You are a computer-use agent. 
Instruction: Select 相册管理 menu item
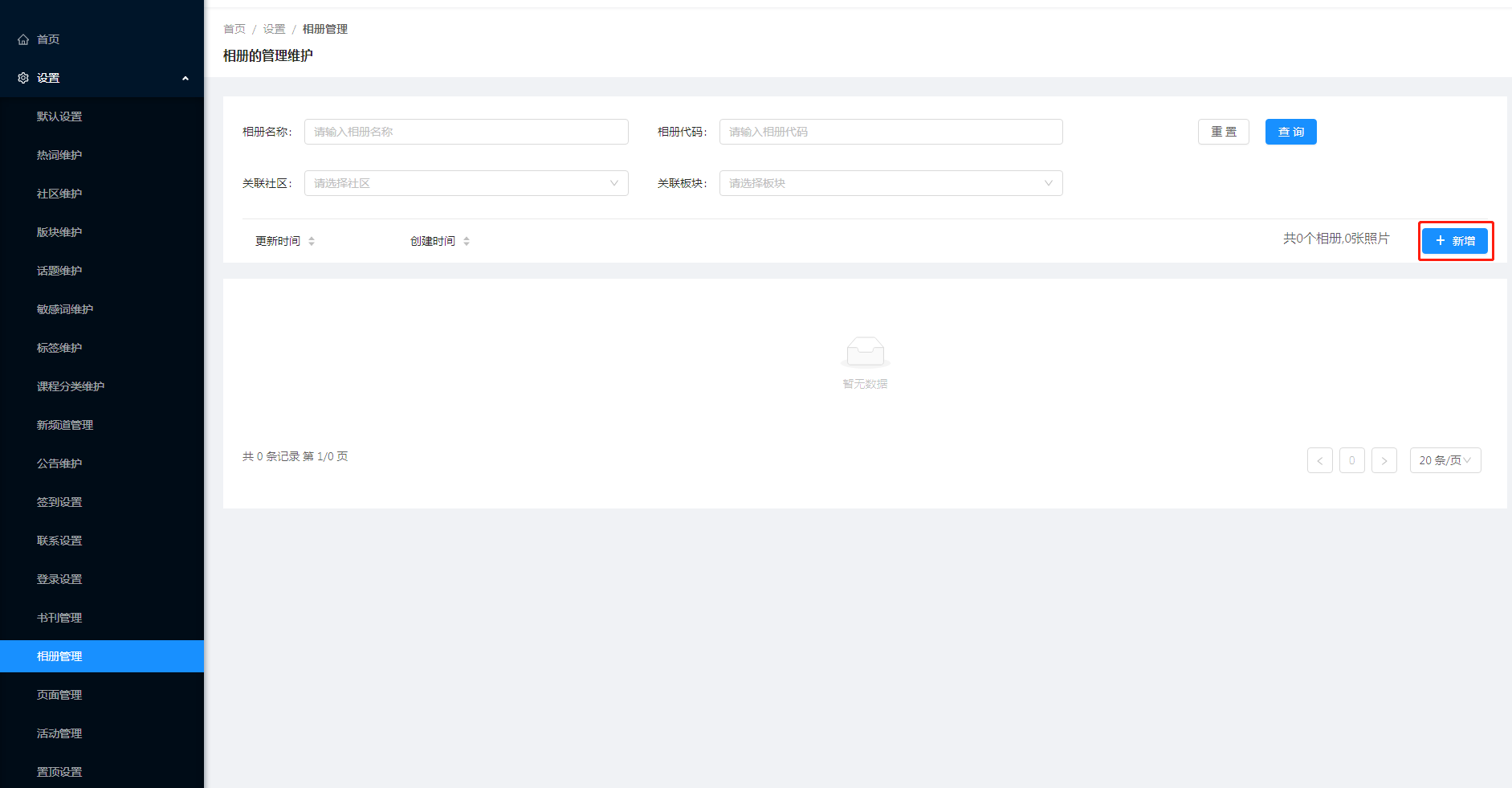coord(102,656)
